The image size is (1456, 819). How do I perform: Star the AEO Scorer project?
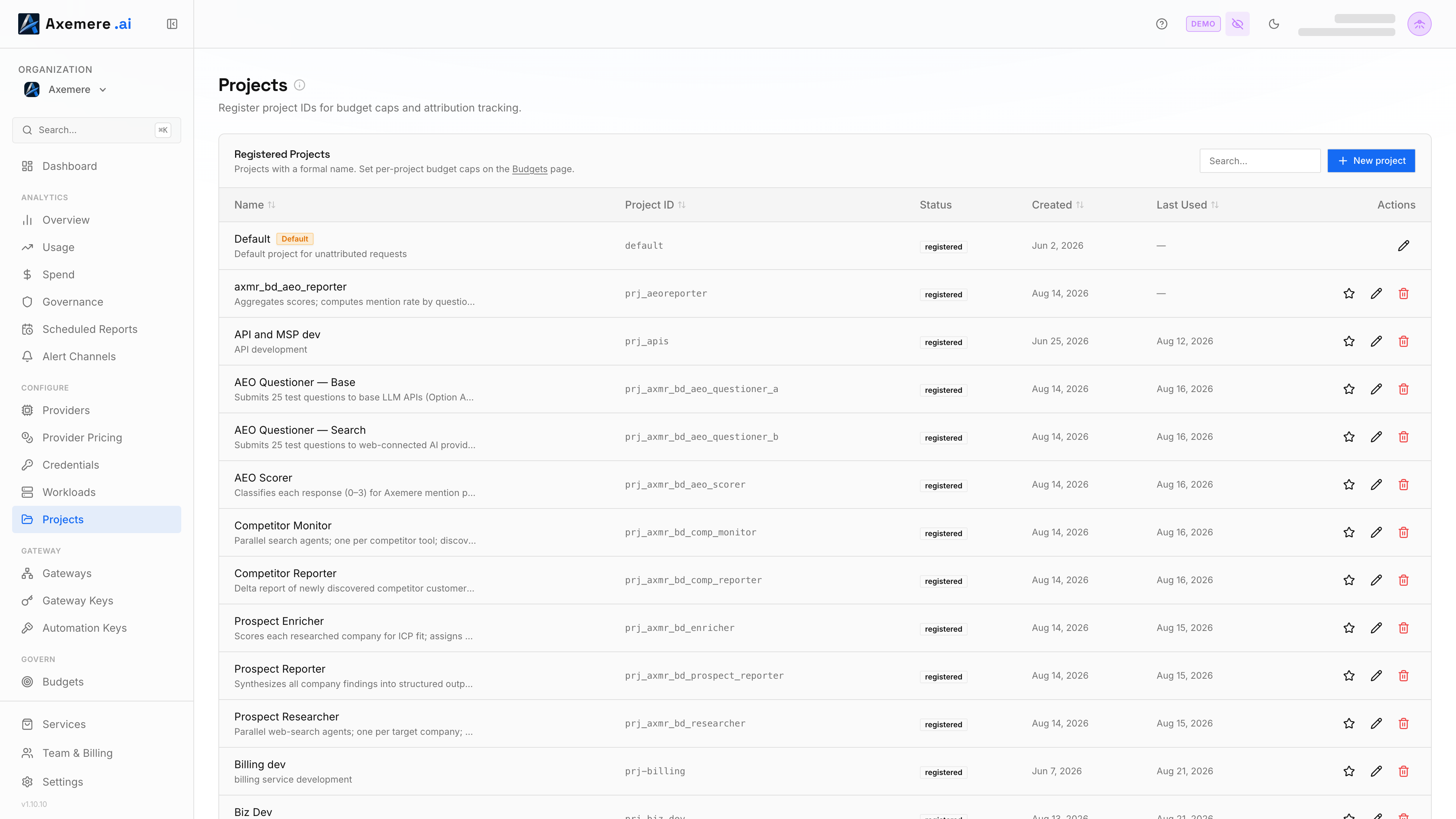[x=1349, y=485]
